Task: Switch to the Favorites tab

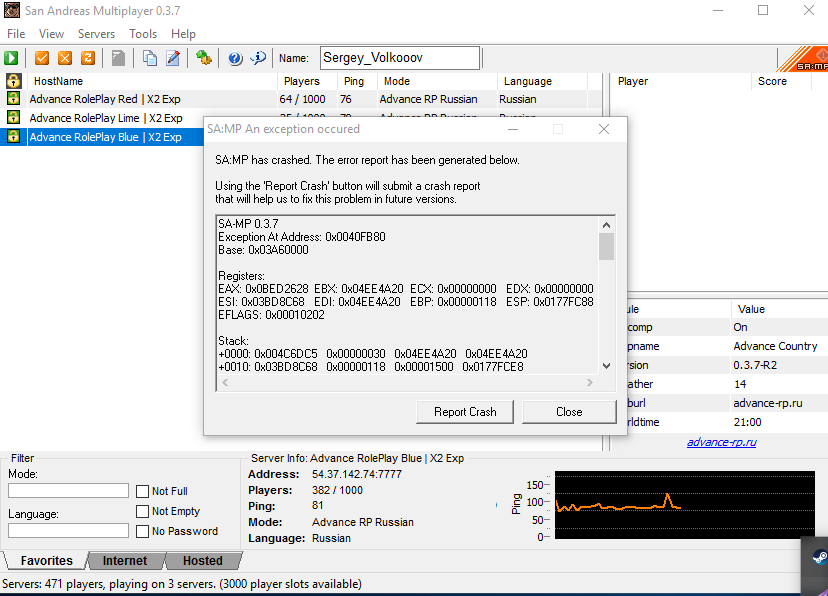Action: pos(46,561)
